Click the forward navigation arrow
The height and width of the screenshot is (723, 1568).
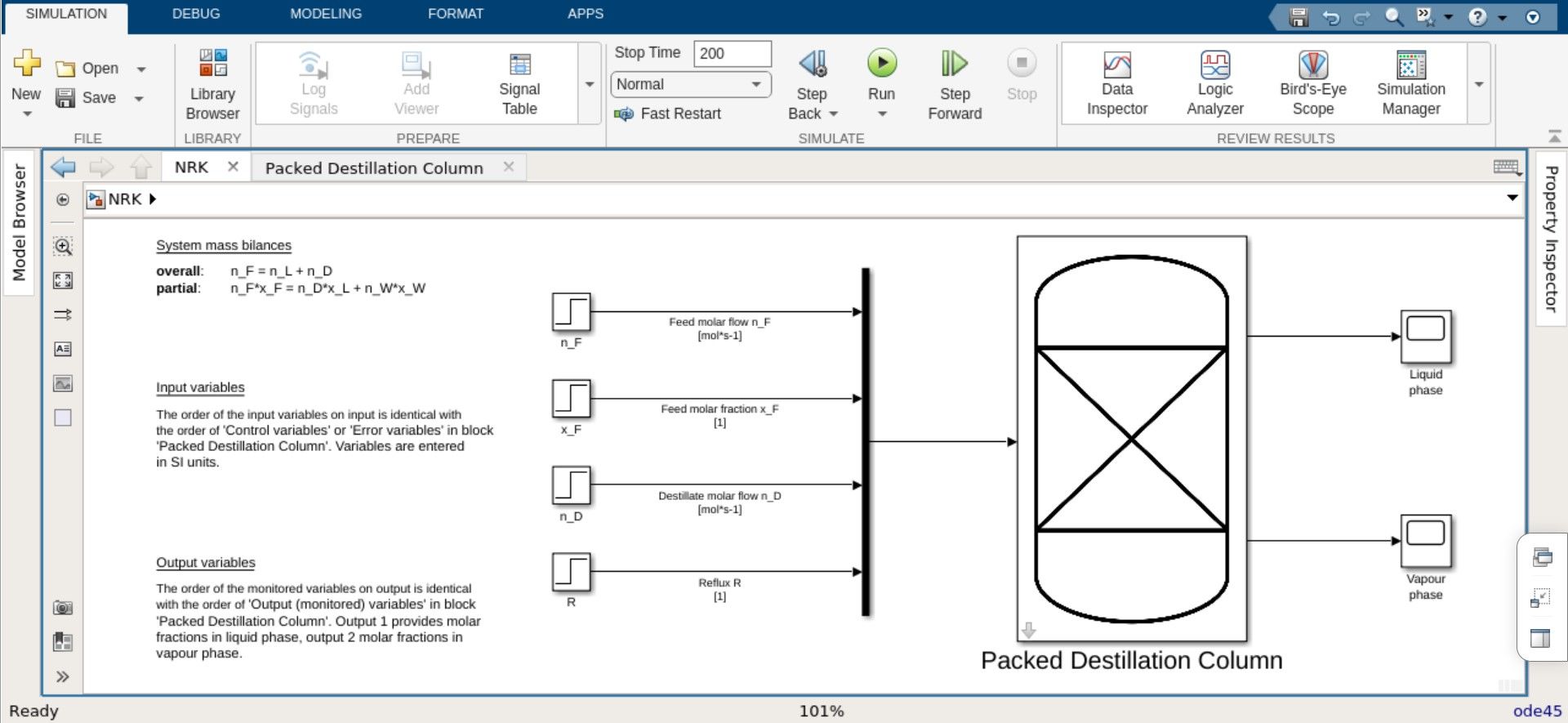101,167
